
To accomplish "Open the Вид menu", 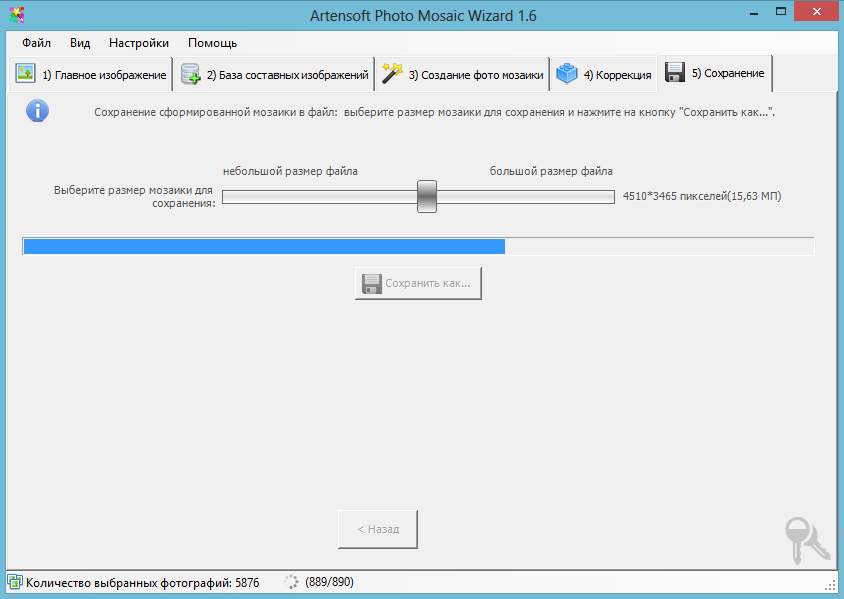I will pos(80,43).
